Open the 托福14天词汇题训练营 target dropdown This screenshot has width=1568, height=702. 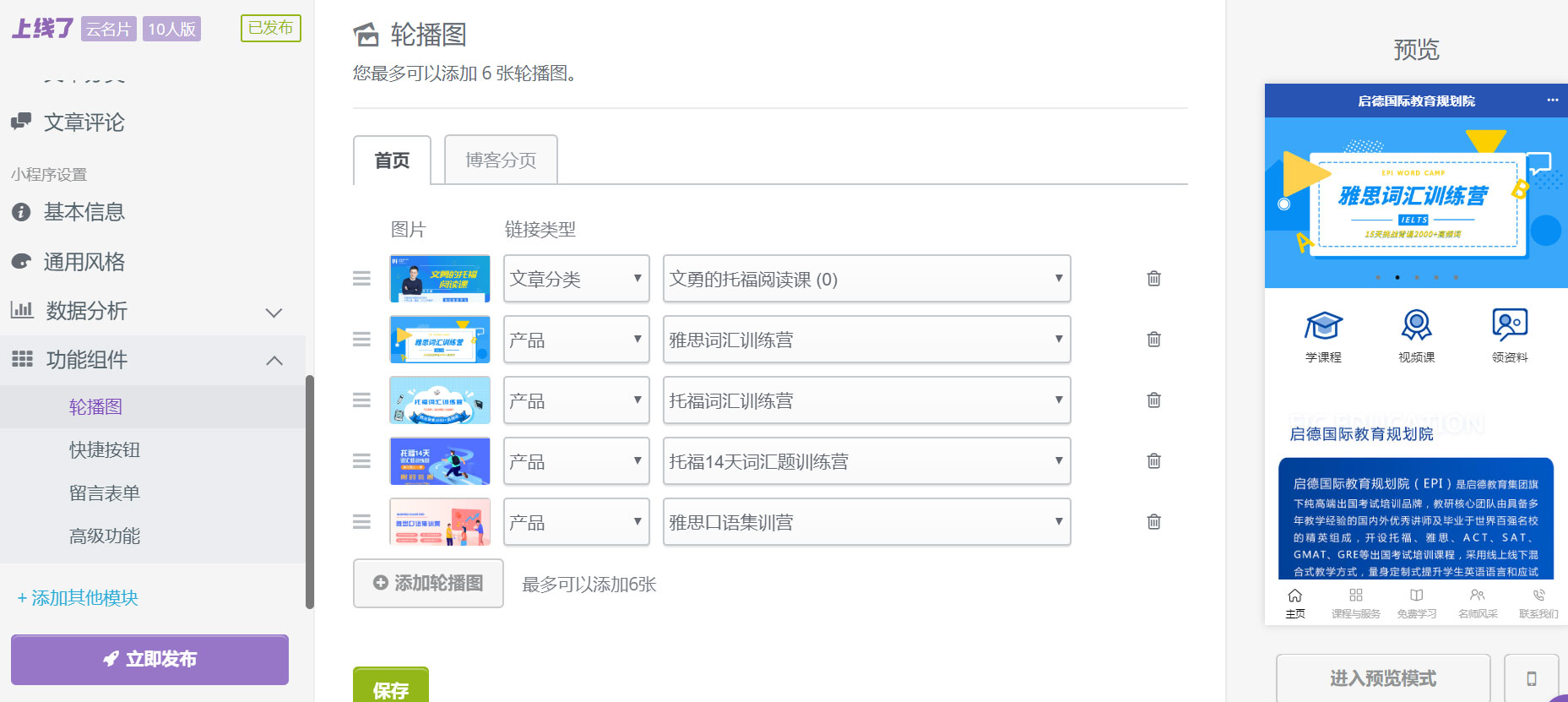[x=867, y=460]
